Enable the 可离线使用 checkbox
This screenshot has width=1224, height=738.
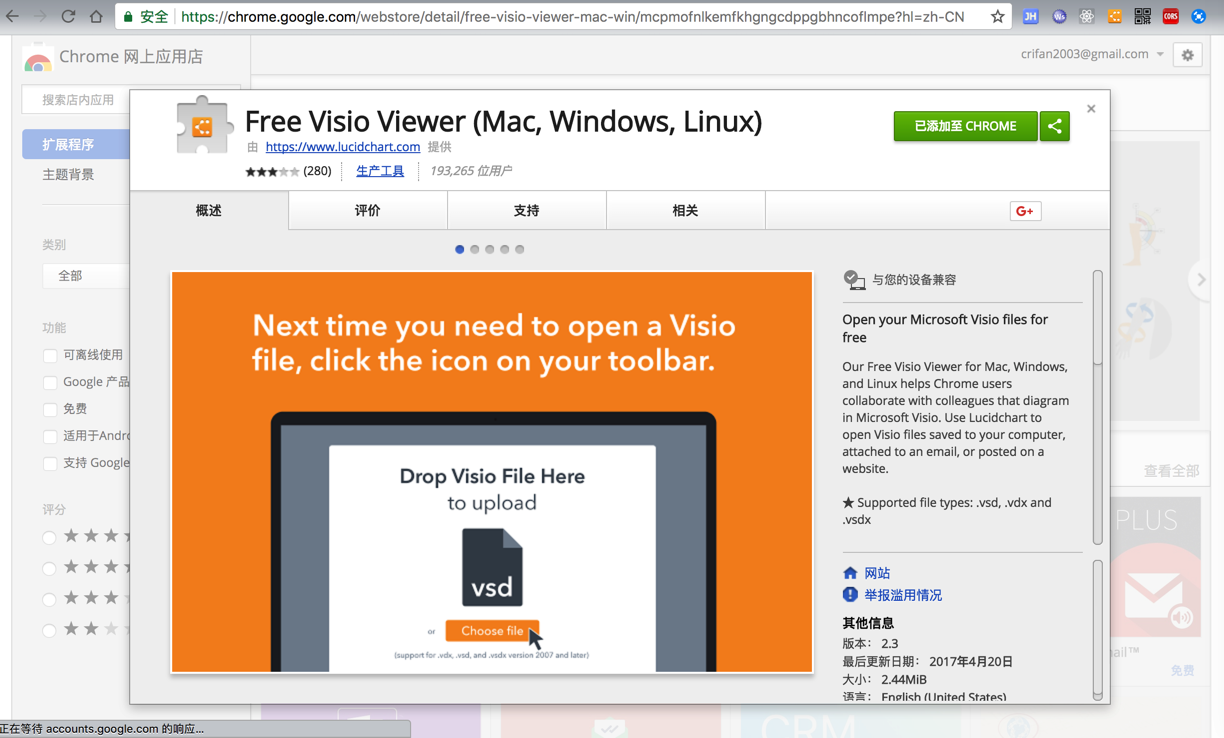pyautogui.click(x=50, y=355)
